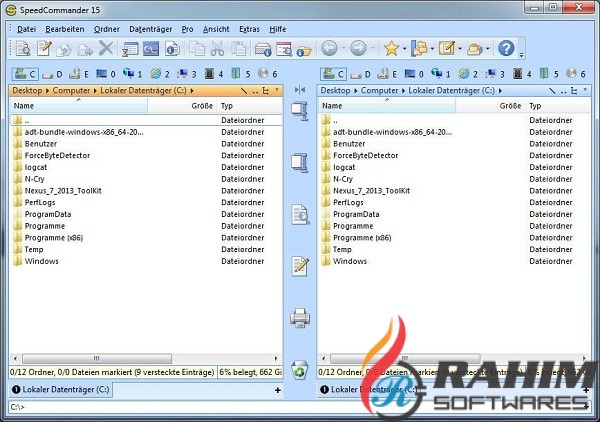Select network drive 1 in left drive bar
This screenshot has height=422, width=600.
coord(133,73)
